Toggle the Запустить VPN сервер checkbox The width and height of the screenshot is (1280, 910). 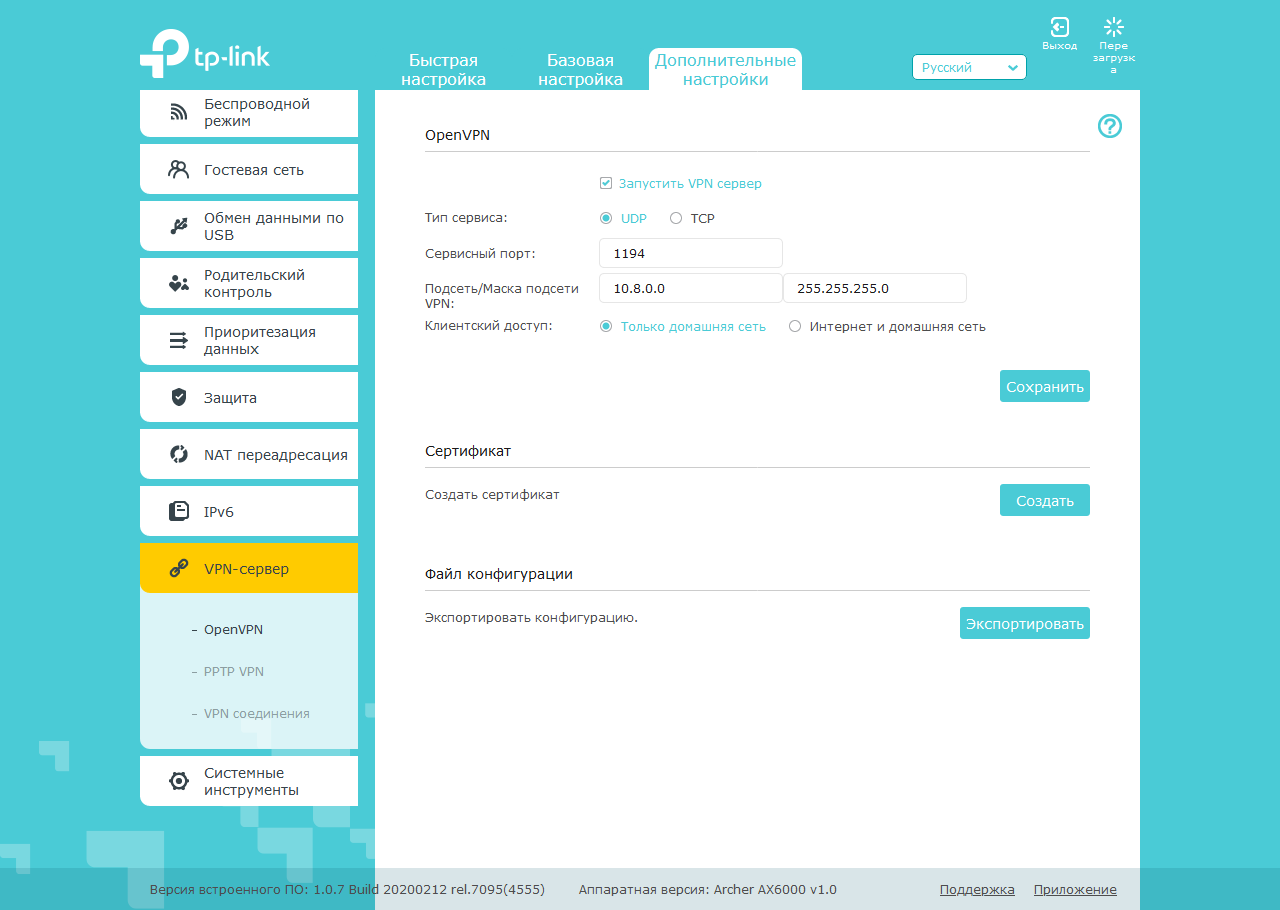(x=606, y=183)
